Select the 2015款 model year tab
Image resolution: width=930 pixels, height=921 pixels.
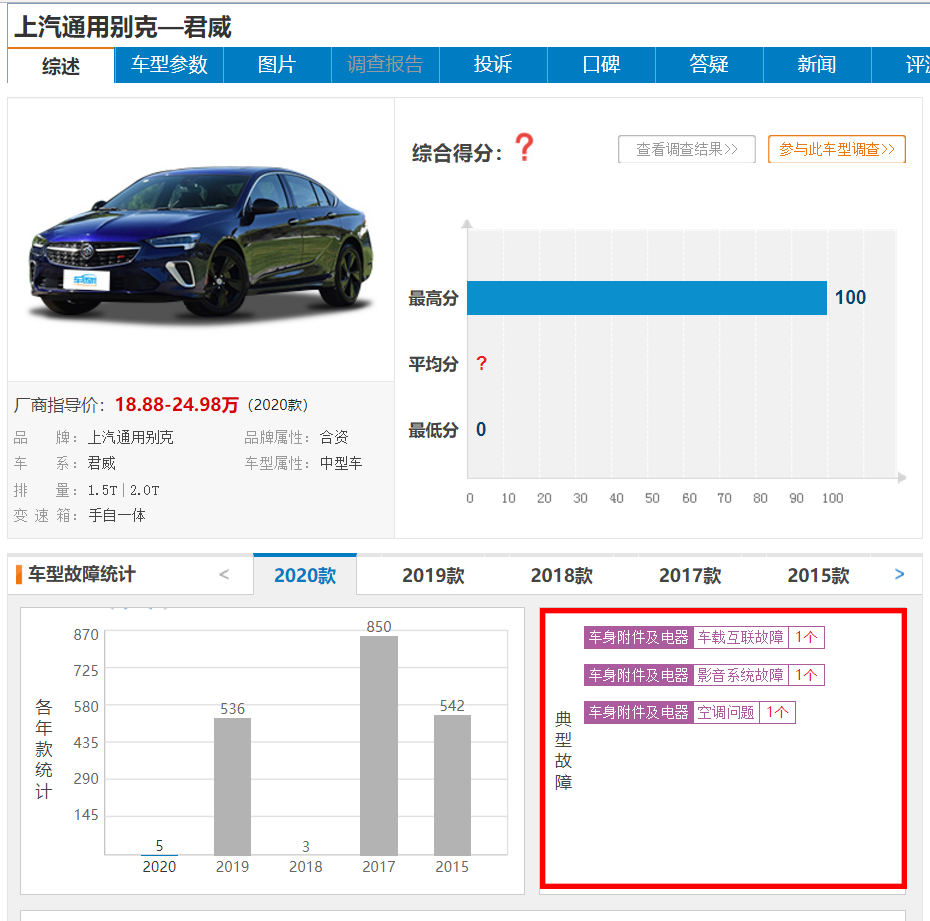[818, 575]
